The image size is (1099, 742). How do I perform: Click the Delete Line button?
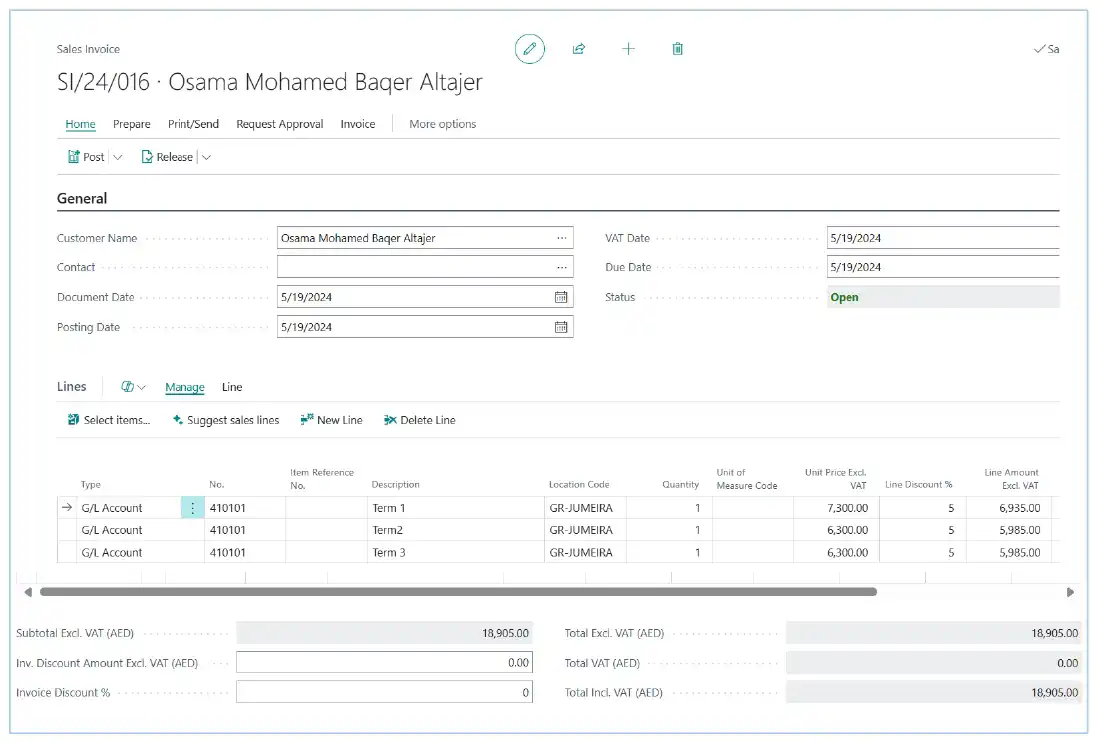coord(420,420)
